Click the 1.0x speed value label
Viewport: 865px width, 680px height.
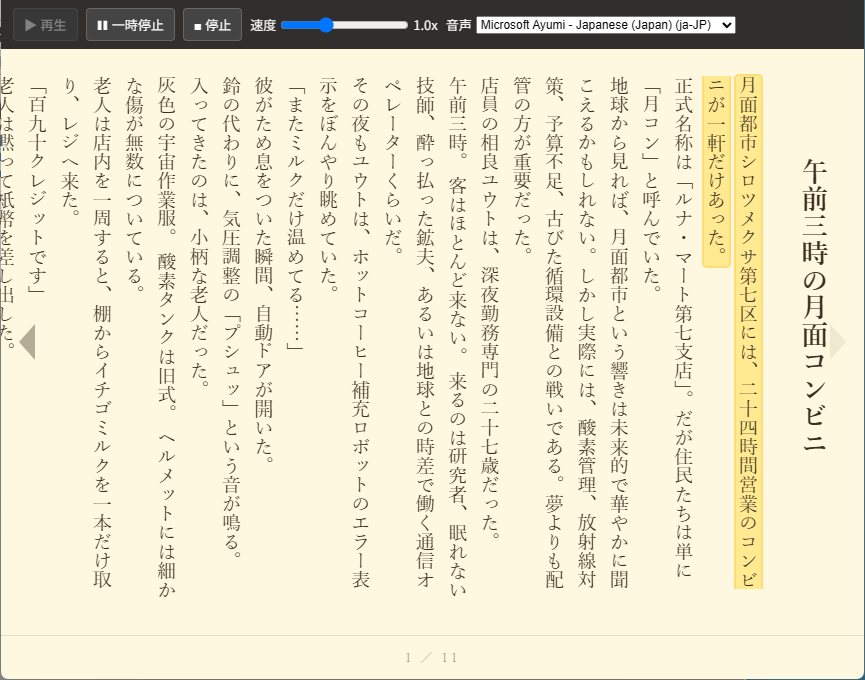point(425,25)
